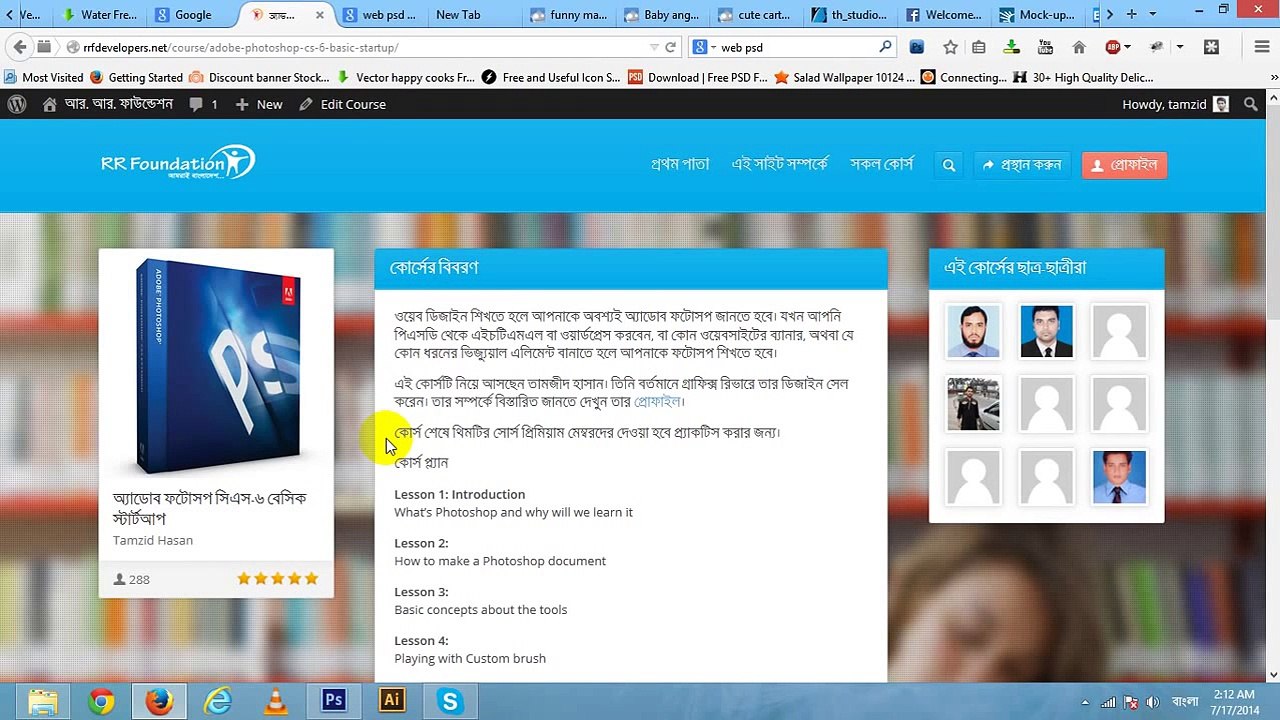Go back to the previous page

click(20, 47)
